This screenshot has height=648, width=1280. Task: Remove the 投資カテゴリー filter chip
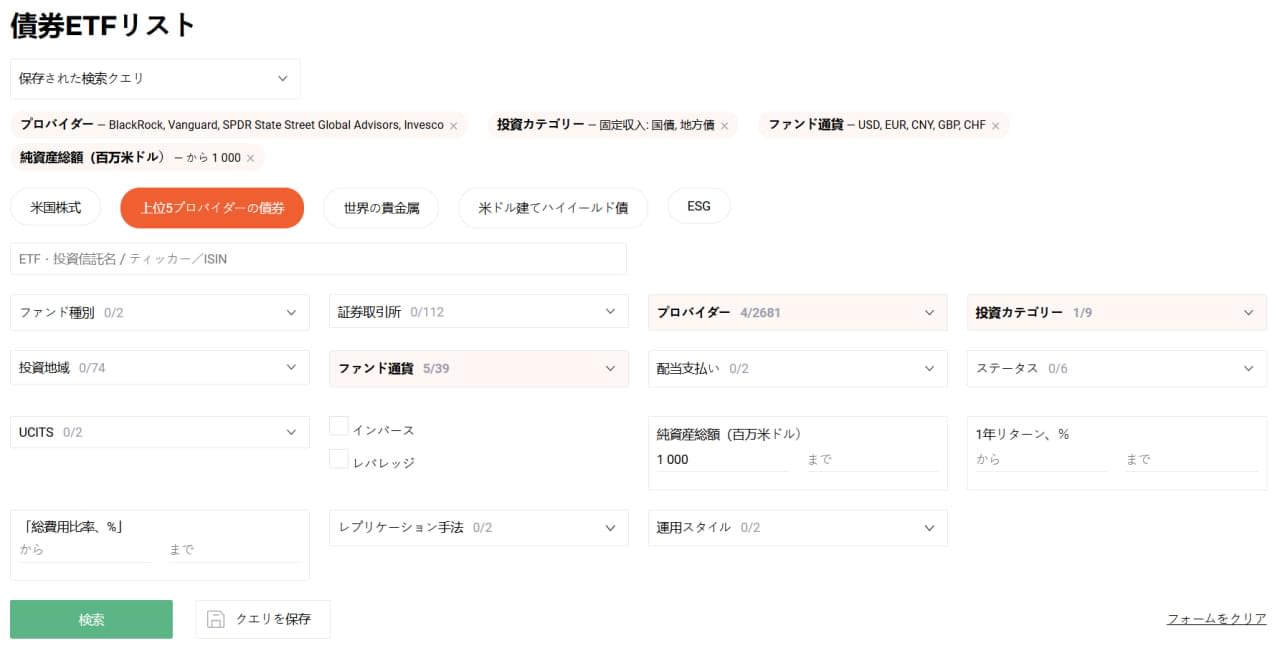(724, 126)
